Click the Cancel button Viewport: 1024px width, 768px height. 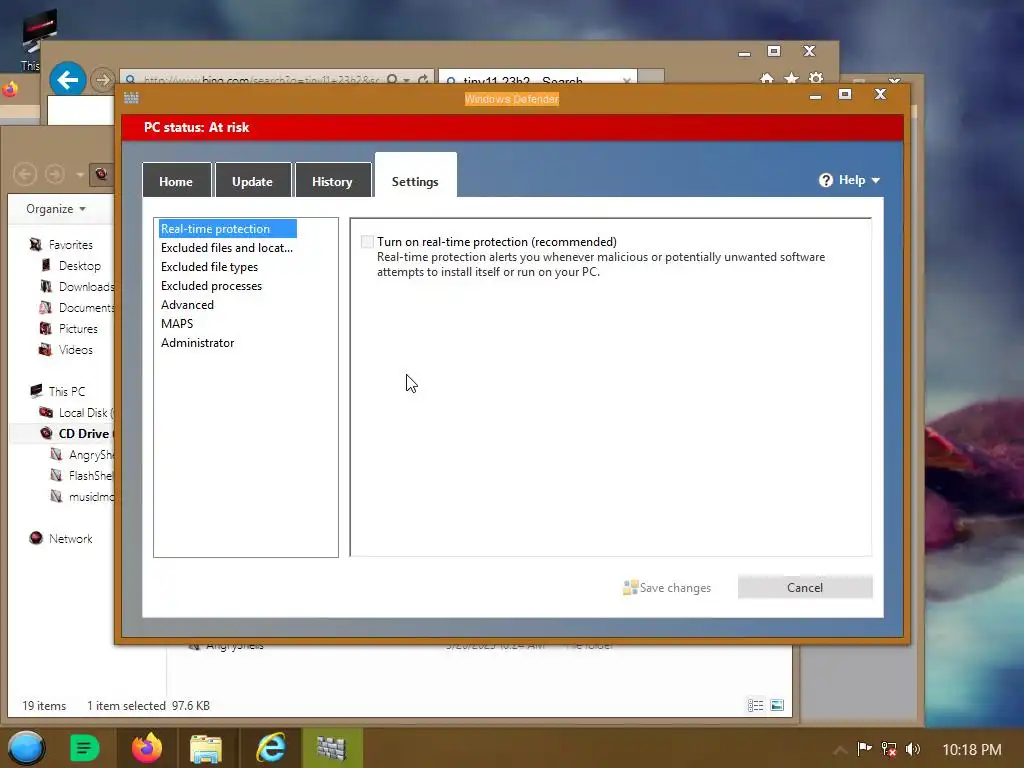(x=805, y=587)
